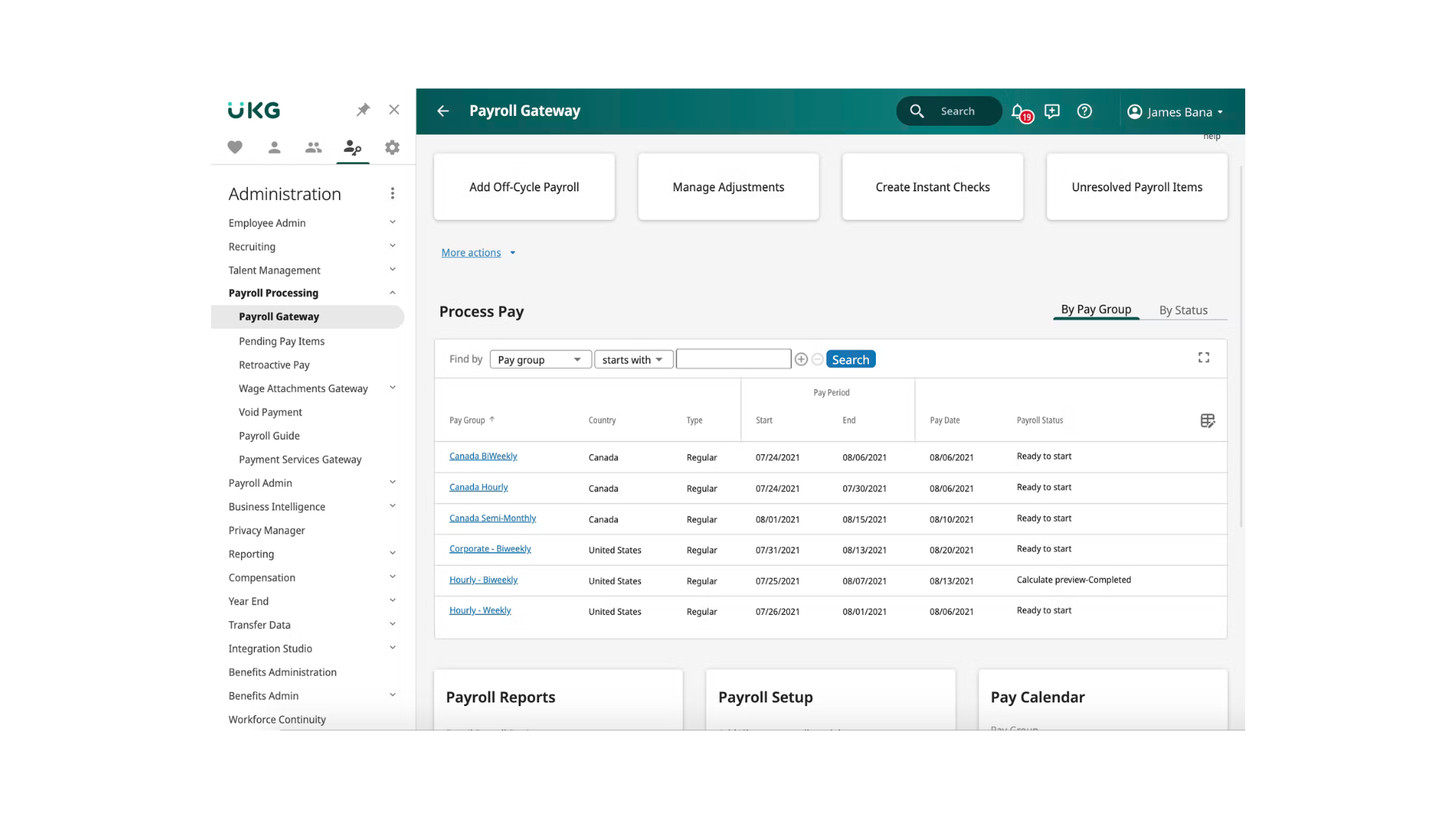Click the notifications bell icon
Image resolution: width=1456 pixels, height=819 pixels.
coord(1018,111)
